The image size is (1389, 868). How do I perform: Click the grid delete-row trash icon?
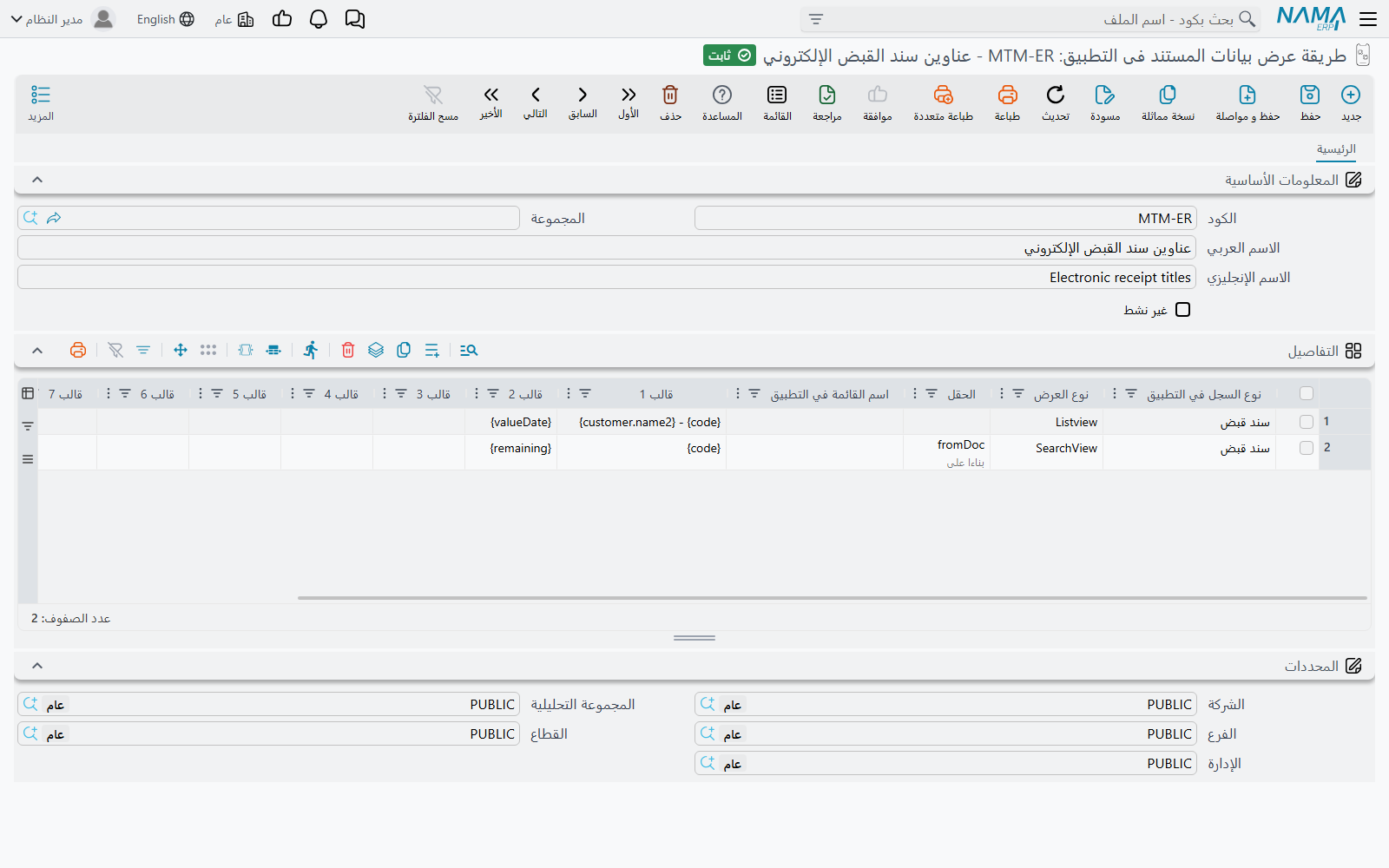coord(348,350)
